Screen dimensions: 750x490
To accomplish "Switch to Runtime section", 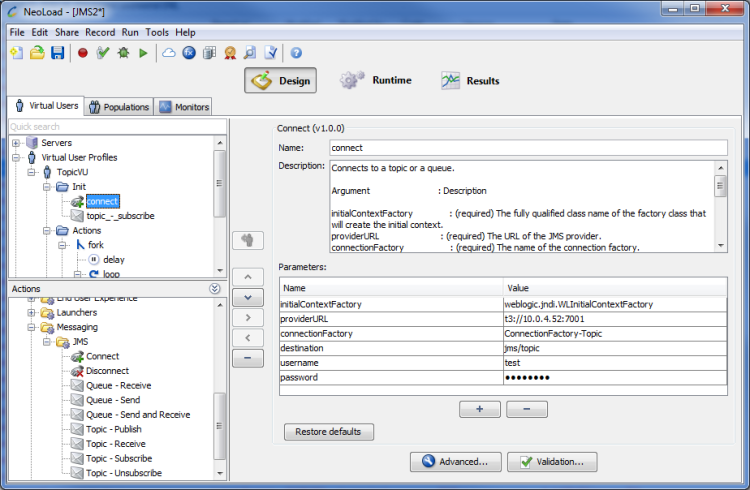I will click(x=376, y=81).
